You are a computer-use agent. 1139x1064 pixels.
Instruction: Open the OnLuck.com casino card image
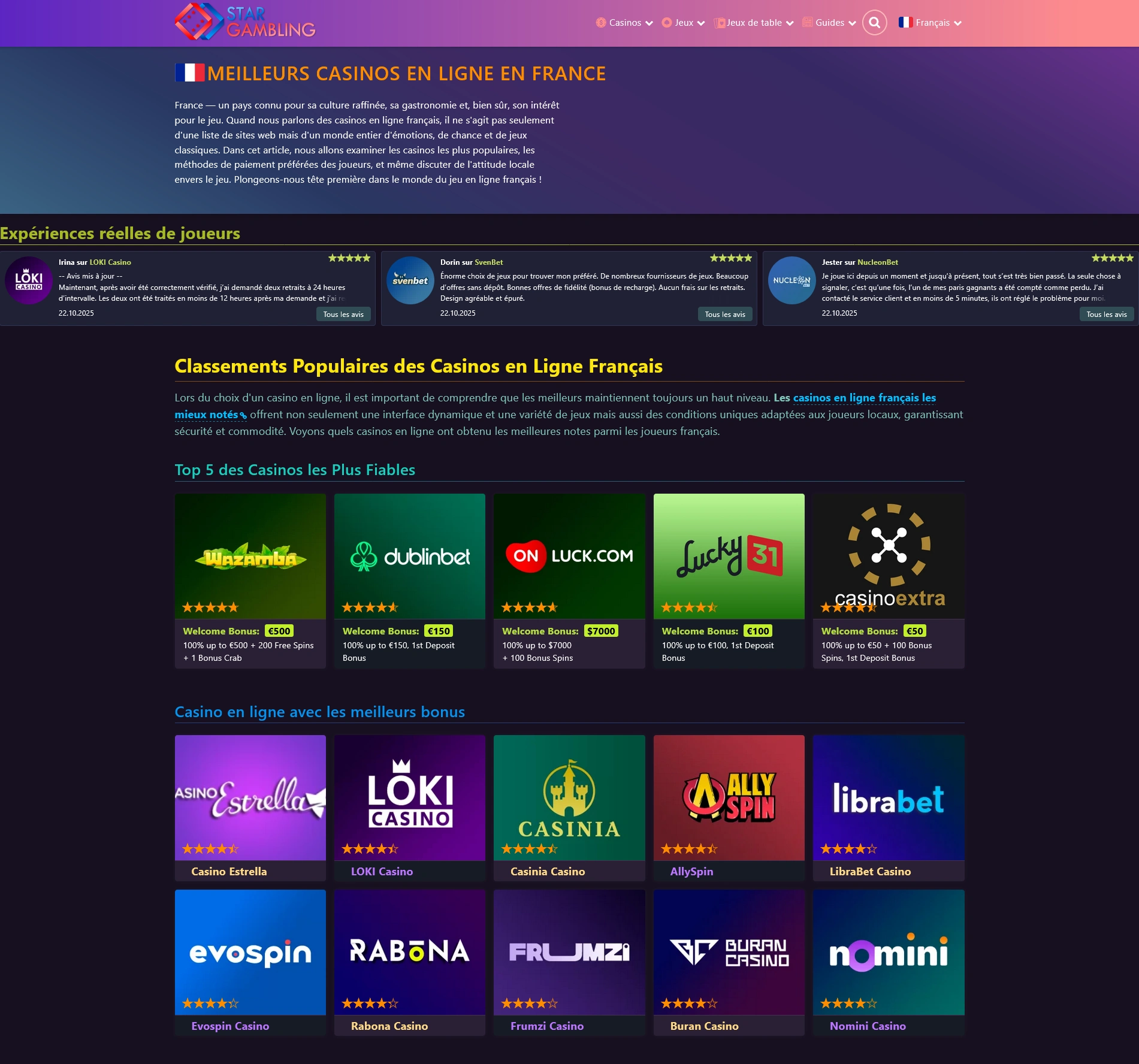pos(569,556)
